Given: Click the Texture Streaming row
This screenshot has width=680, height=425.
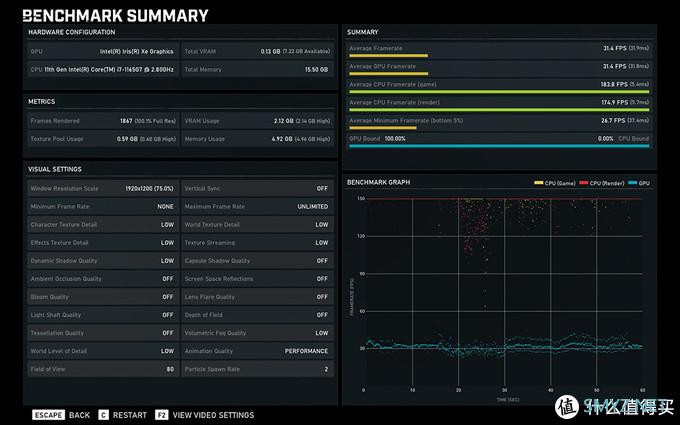Looking at the screenshot, I should tap(258, 242).
